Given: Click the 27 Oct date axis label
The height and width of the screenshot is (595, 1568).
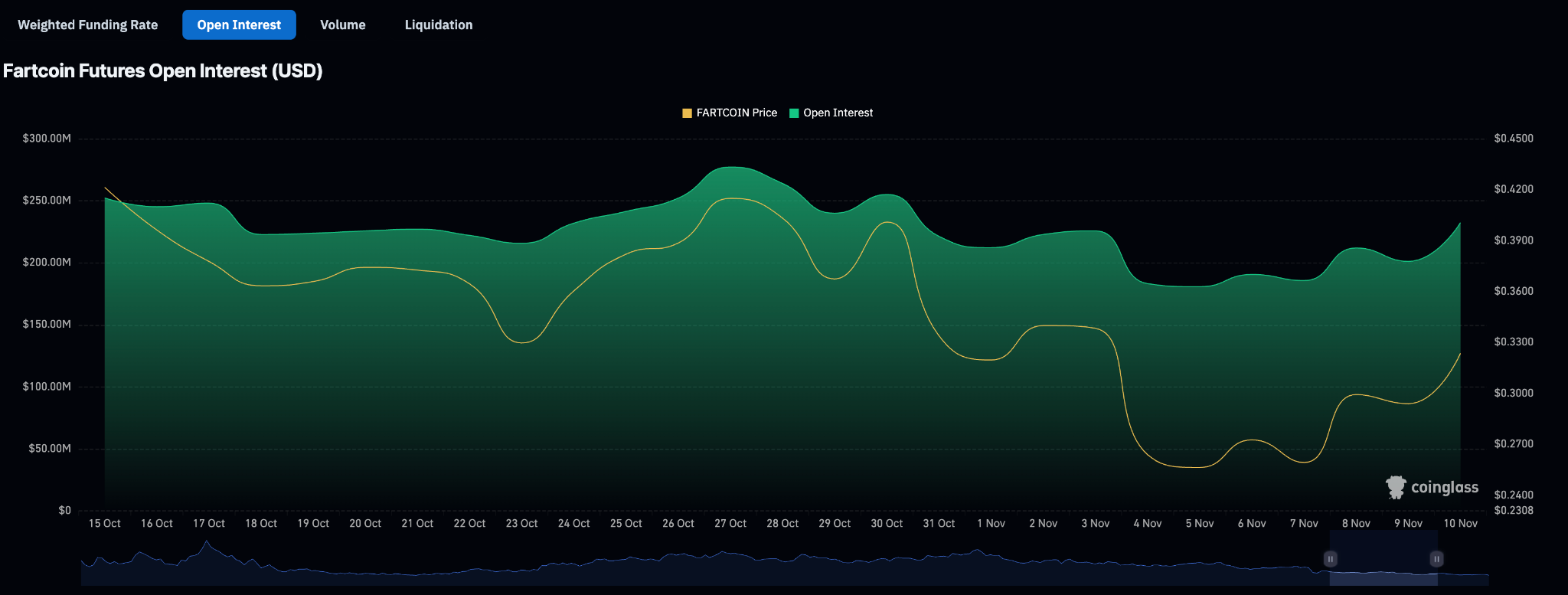Looking at the screenshot, I should coord(730,523).
